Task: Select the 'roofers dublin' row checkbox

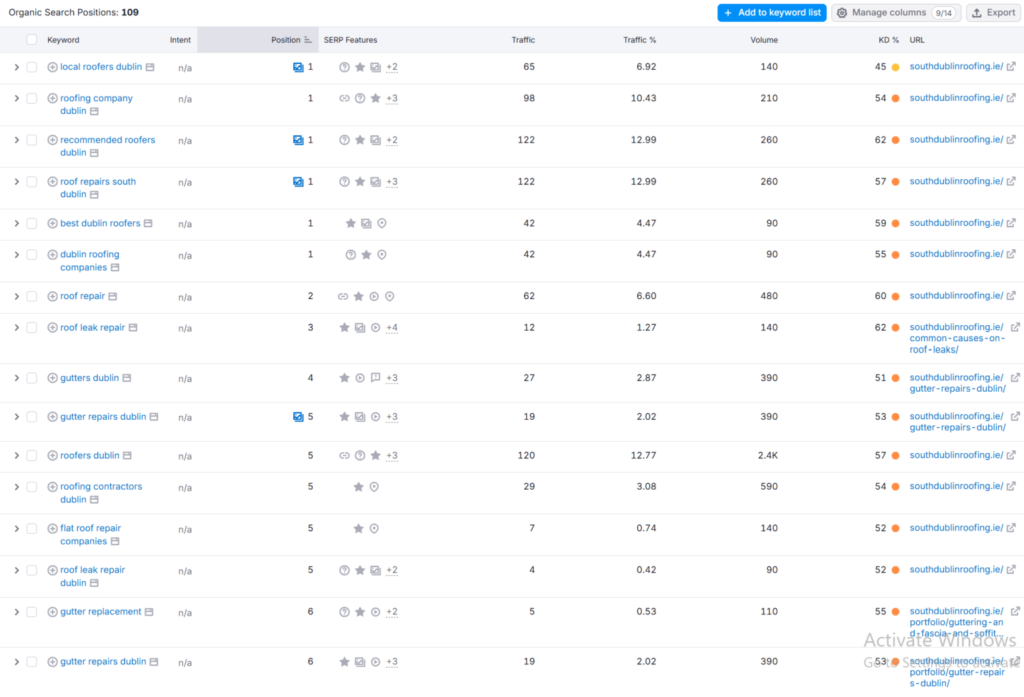Action: tap(31, 456)
